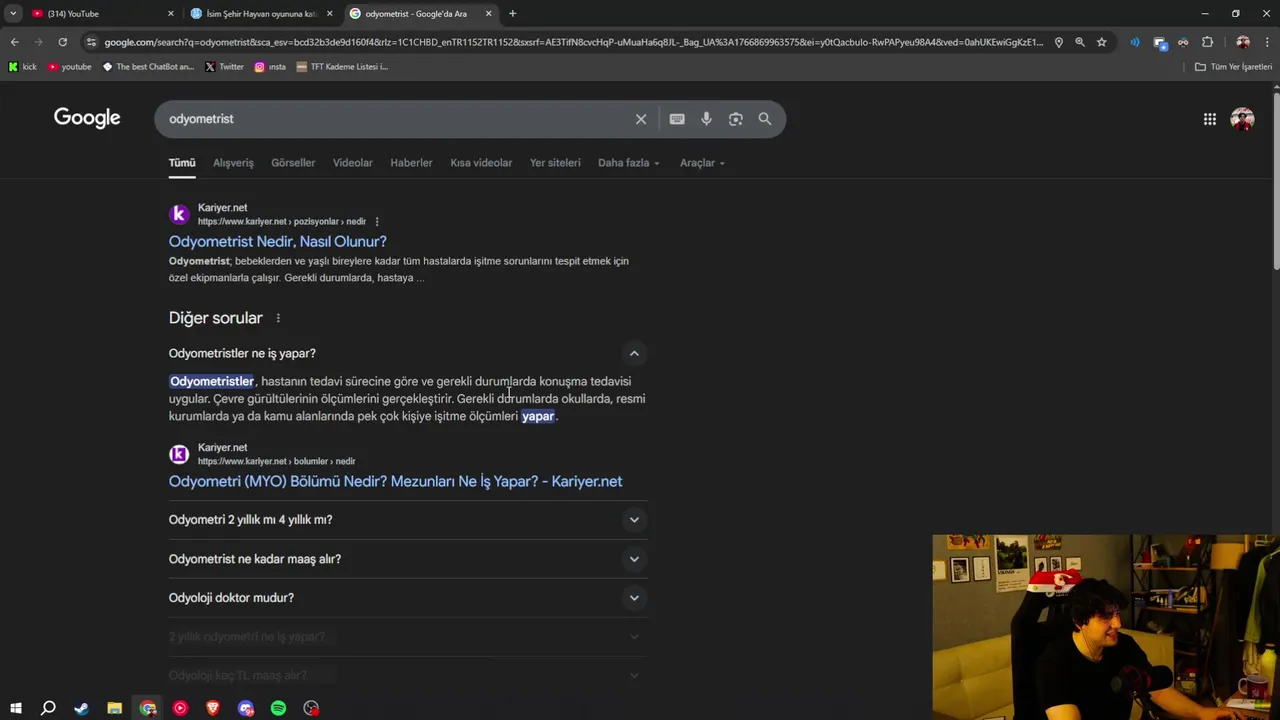
Task: Switch to the Haberler tab
Action: pos(411,163)
